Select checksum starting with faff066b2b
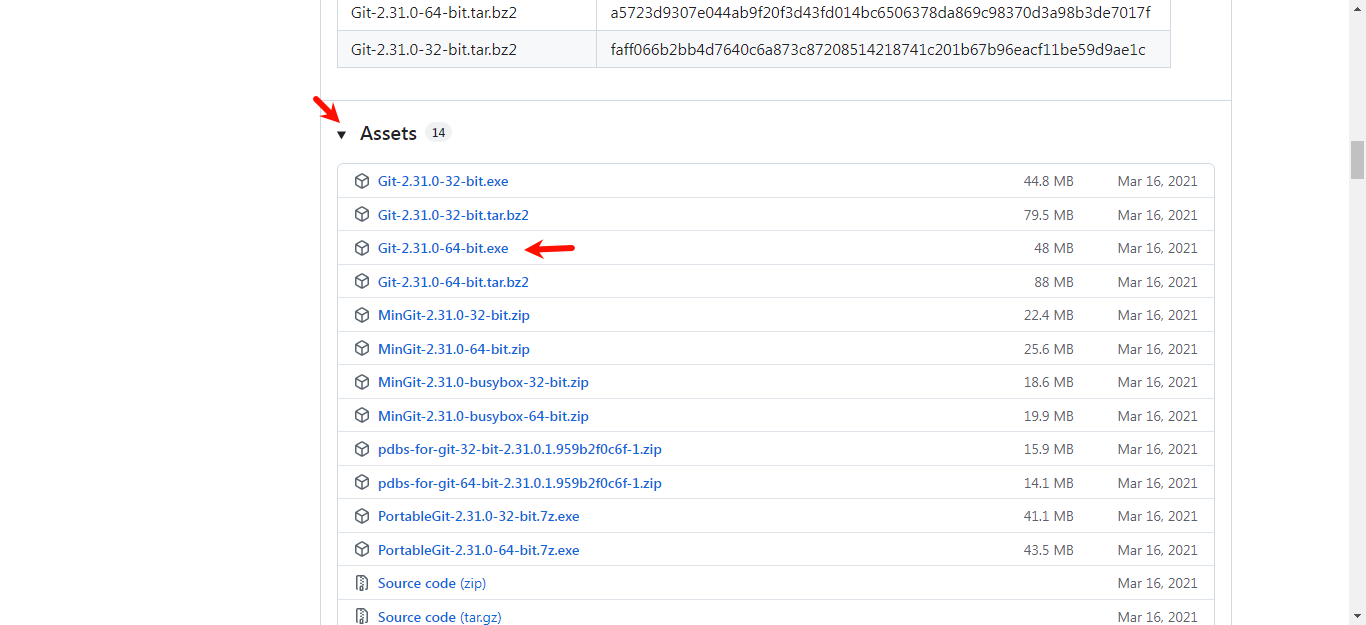This screenshot has height=625, width=1366. (x=878, y=49)
